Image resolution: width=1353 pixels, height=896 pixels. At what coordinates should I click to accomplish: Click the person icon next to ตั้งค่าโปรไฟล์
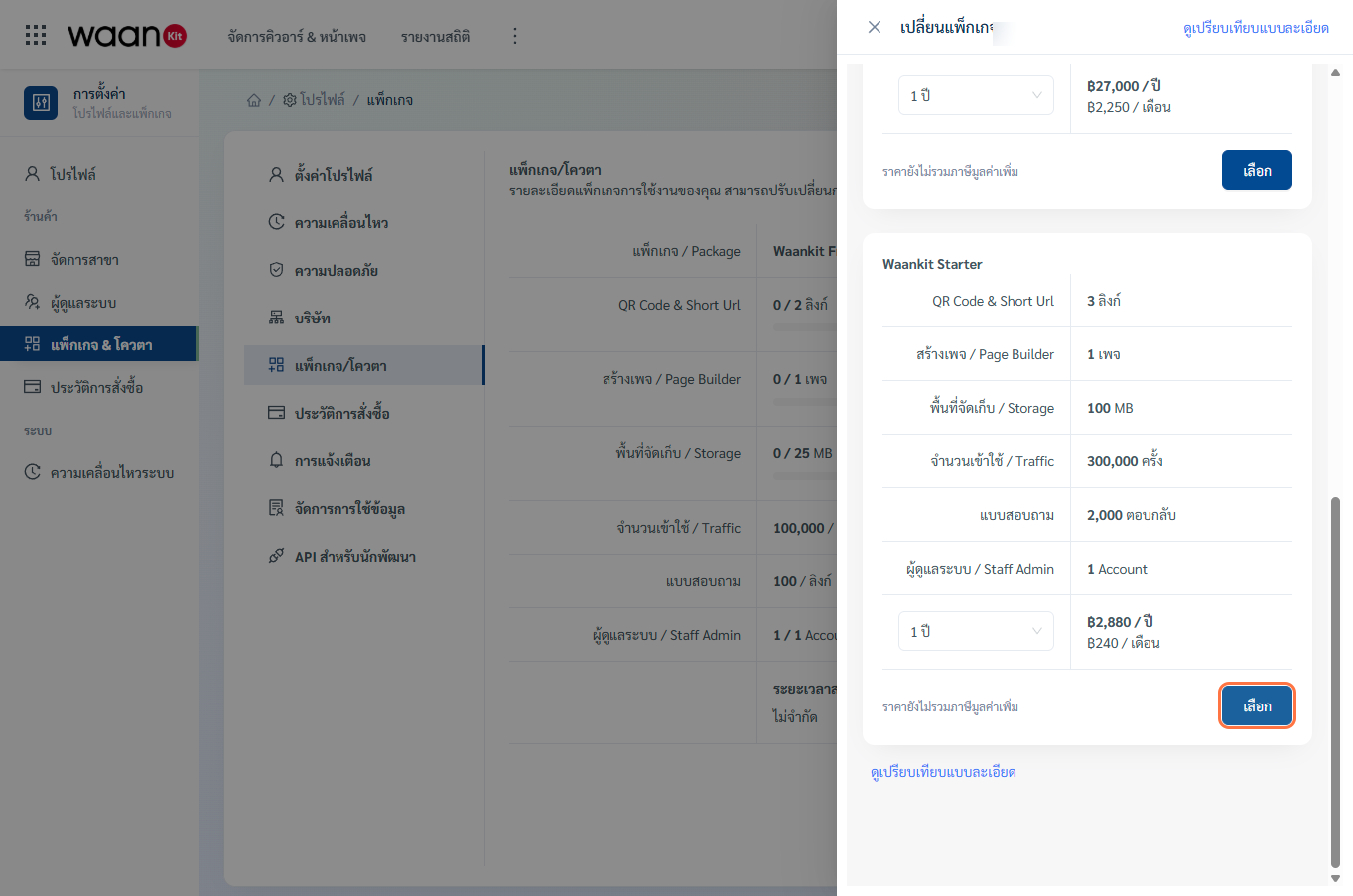point(277,175)
